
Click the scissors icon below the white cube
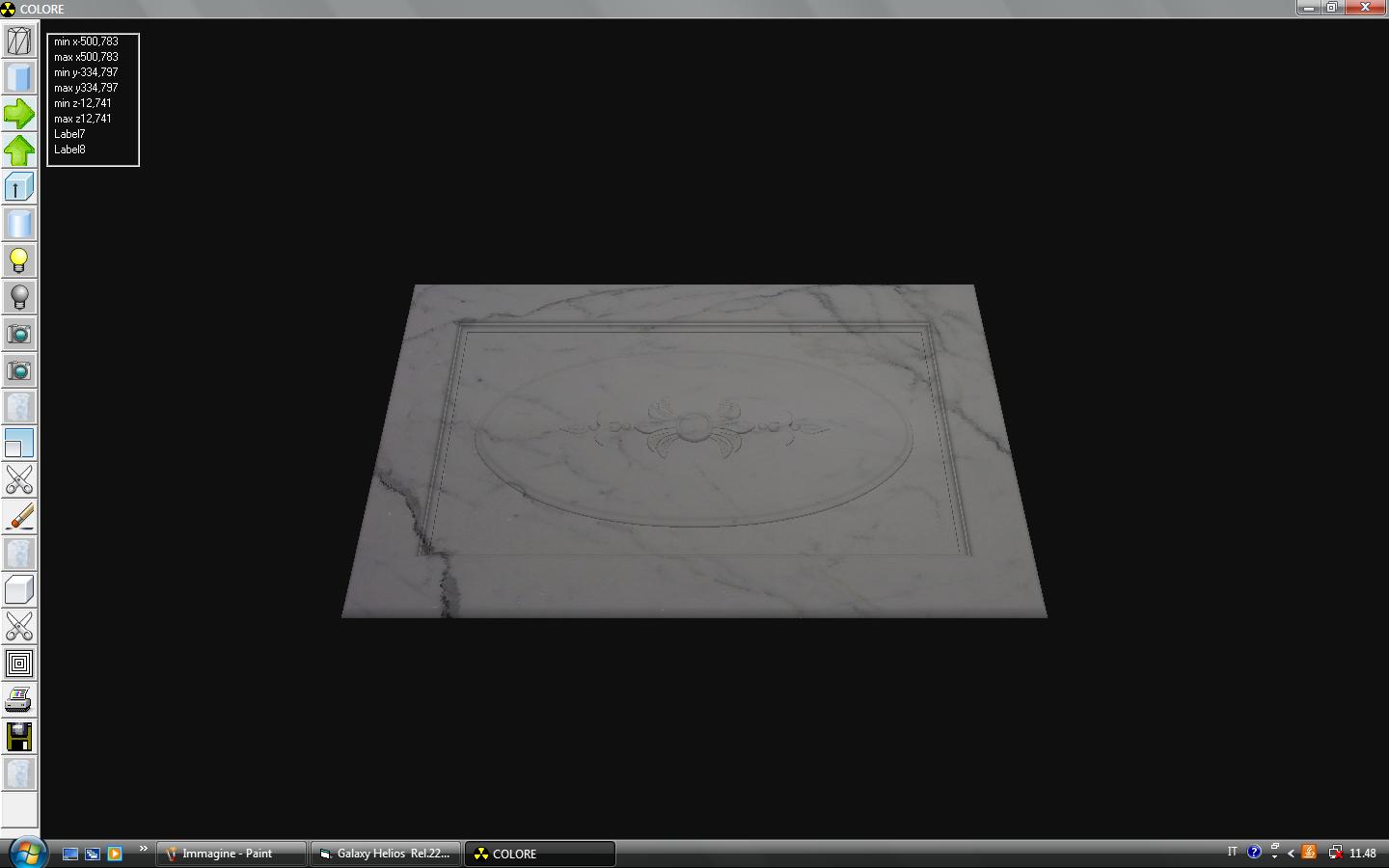[19, 627]
